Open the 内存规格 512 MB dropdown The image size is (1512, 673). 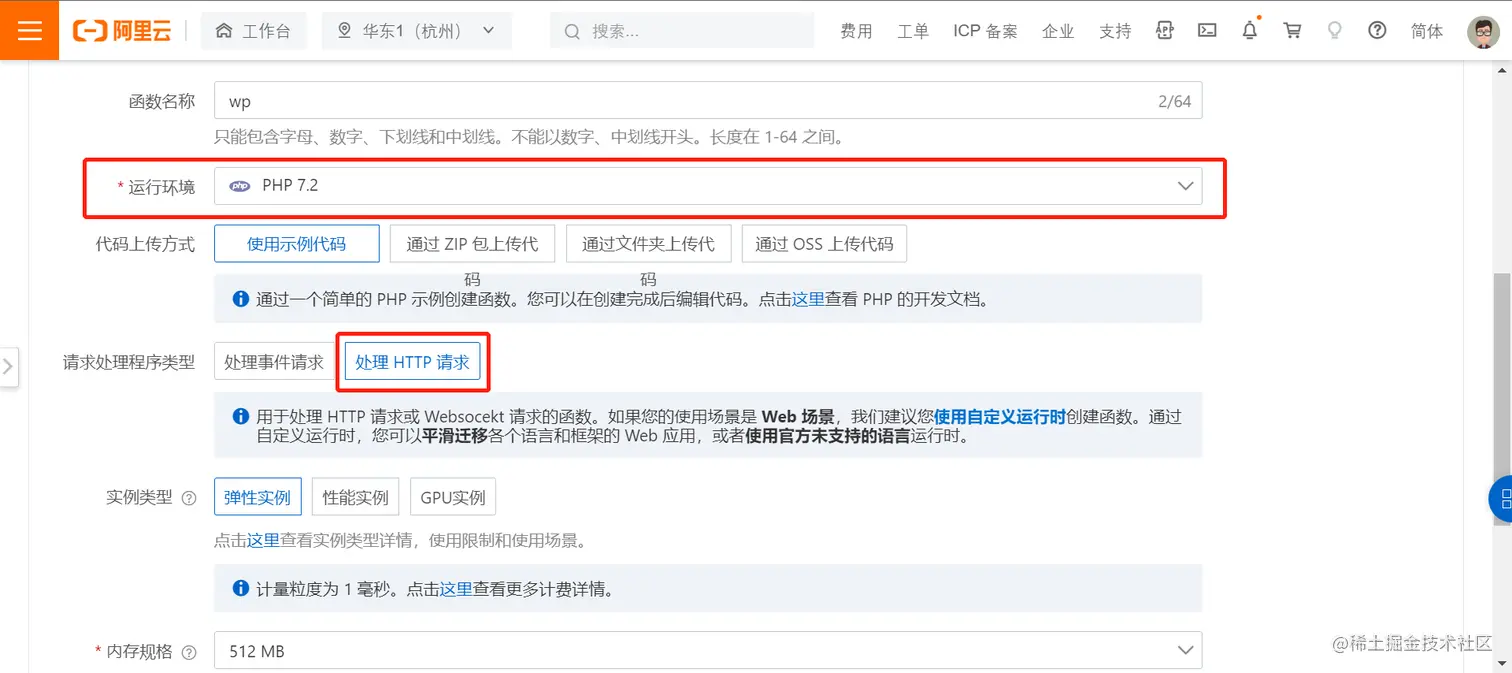(708, 651)
